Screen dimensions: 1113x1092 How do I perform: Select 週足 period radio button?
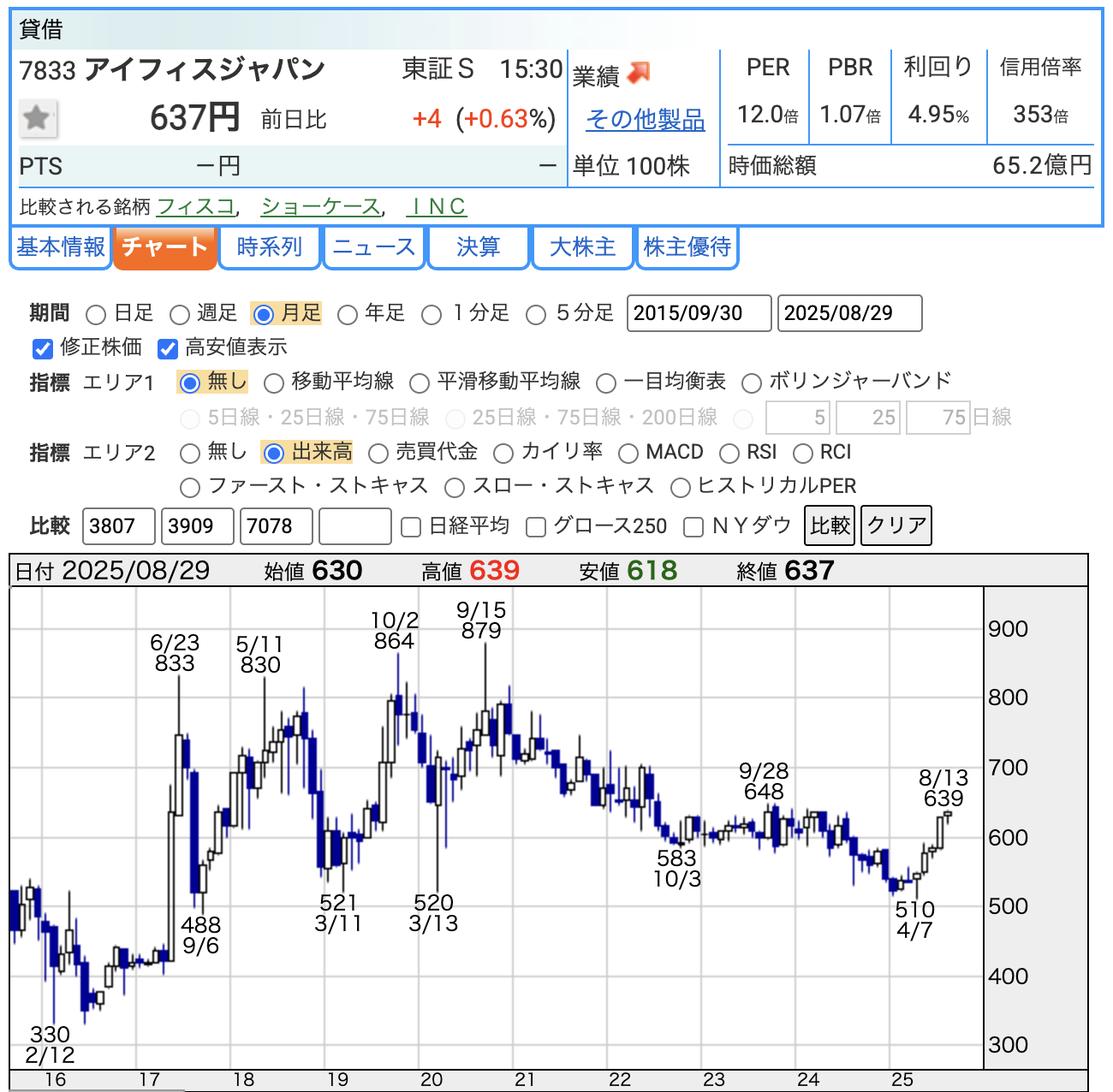(x=180, y=315)
